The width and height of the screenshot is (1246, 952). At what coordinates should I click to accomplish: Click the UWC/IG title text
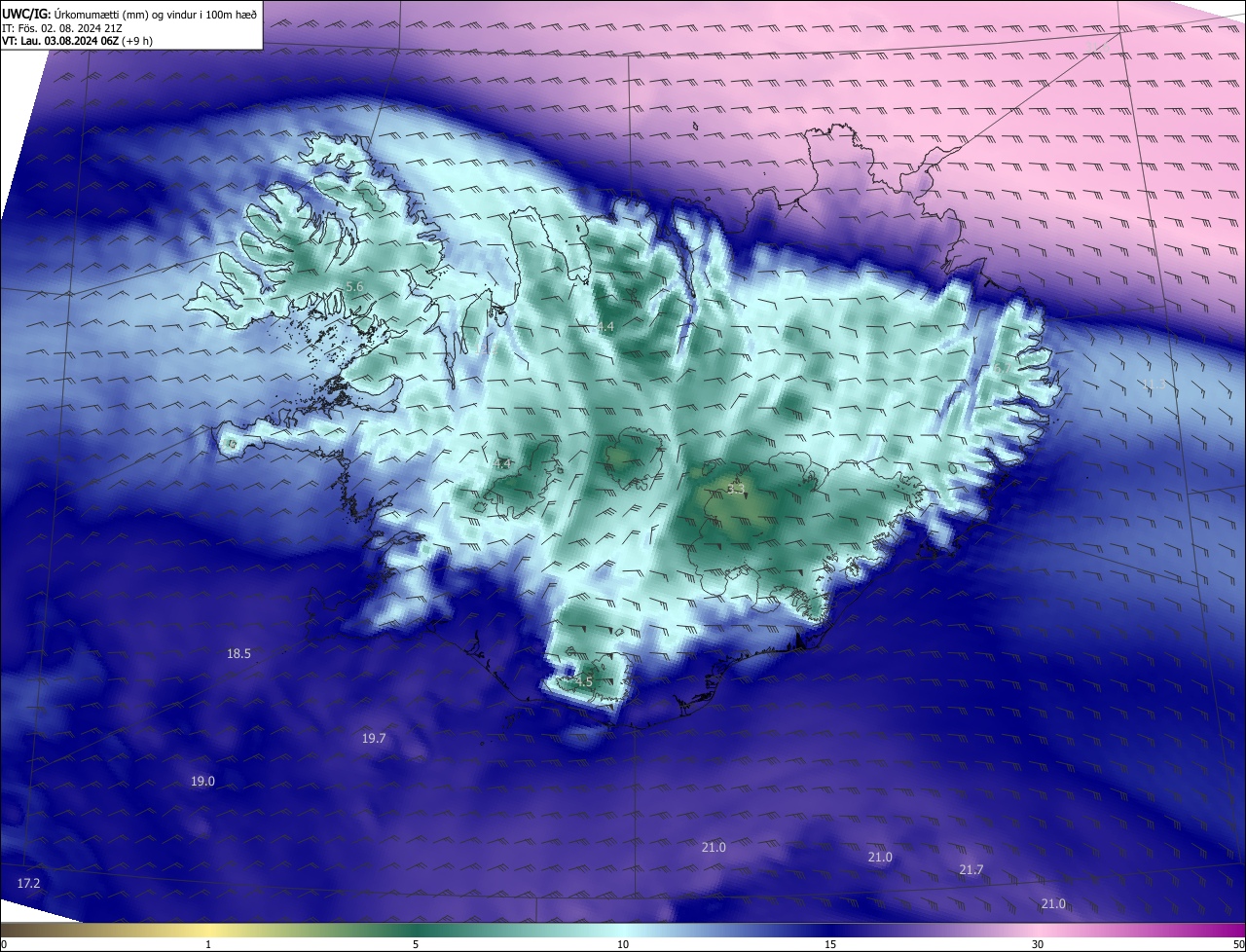[26, 15]
